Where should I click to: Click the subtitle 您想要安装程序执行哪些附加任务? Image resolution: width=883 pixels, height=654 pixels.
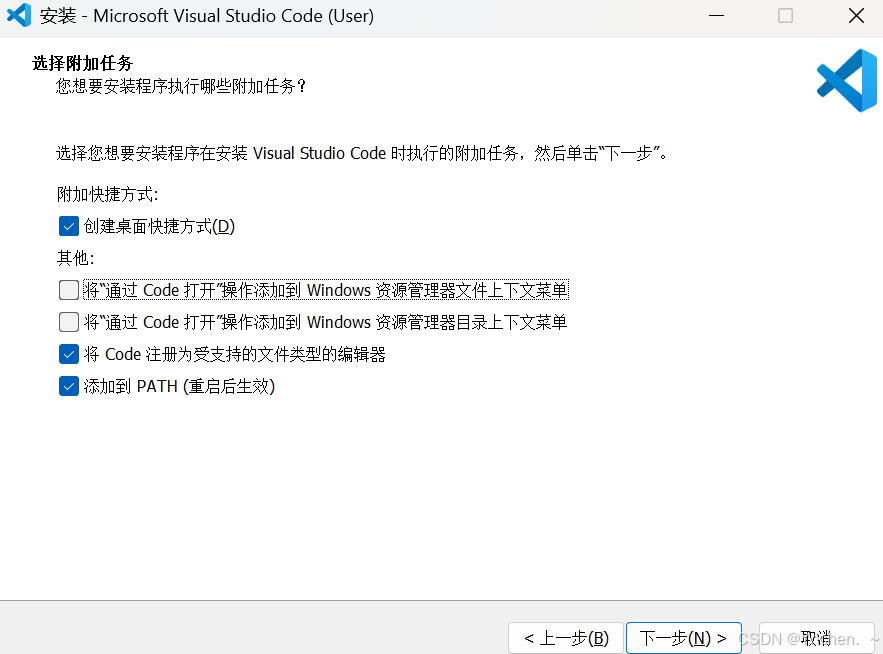(x=181, y=86)
